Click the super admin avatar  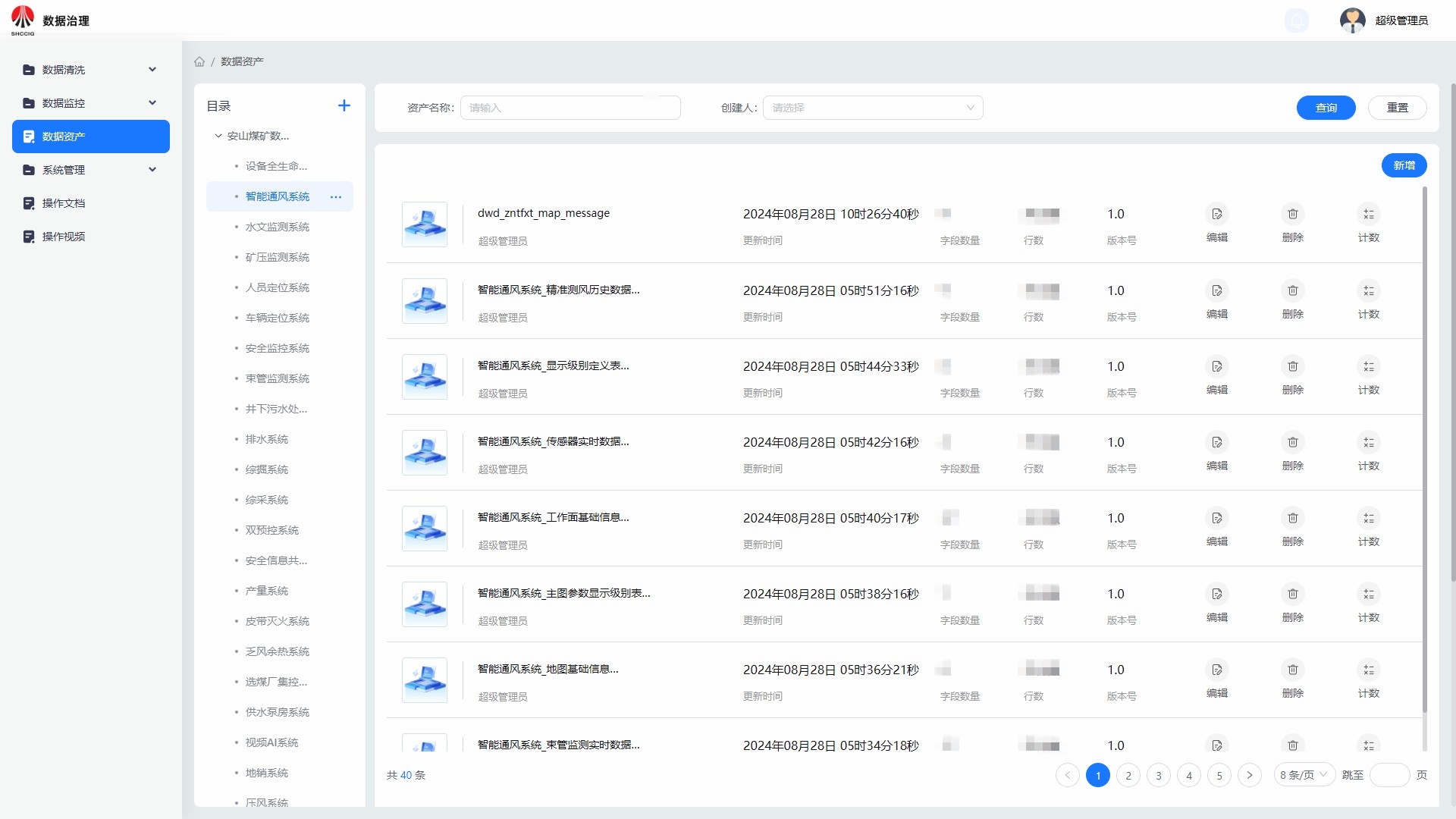tap(1352, 20)
